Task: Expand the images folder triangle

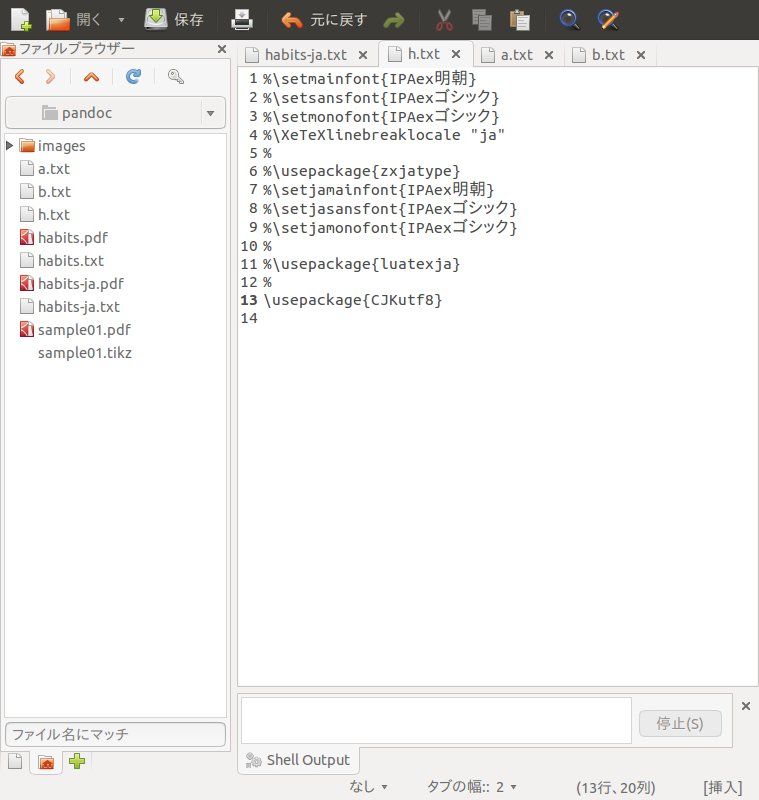Action: click(9, 145)
